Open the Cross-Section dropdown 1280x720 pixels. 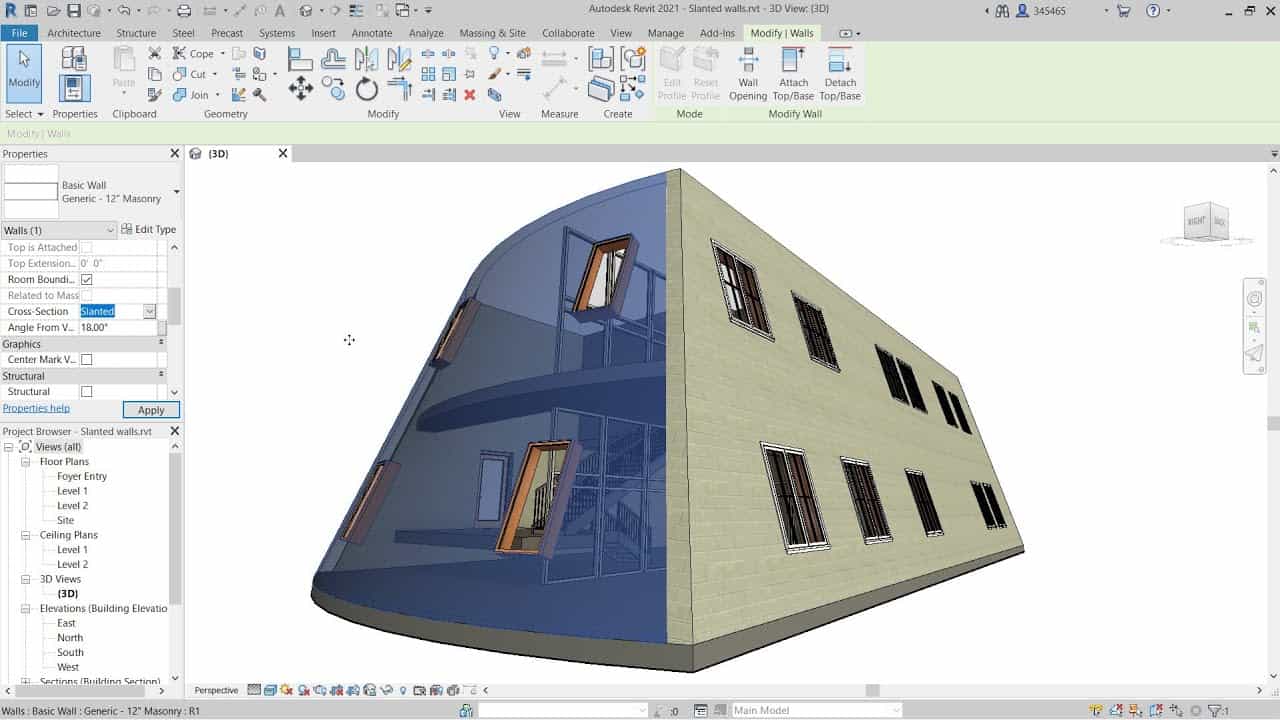(x=149, y=312)
